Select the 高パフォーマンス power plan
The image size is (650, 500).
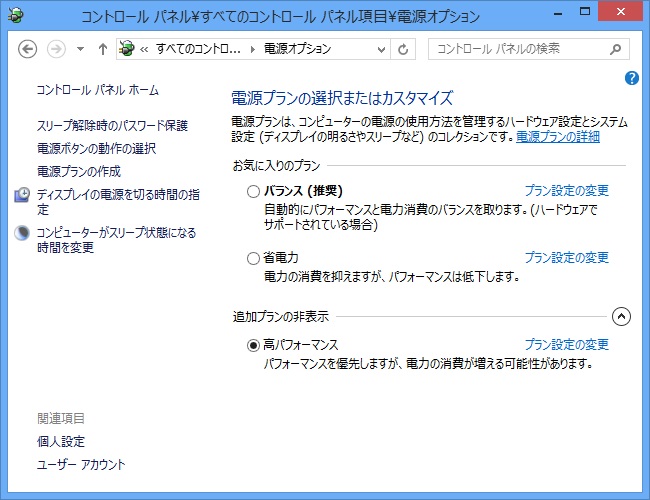[x=253, y=345]
